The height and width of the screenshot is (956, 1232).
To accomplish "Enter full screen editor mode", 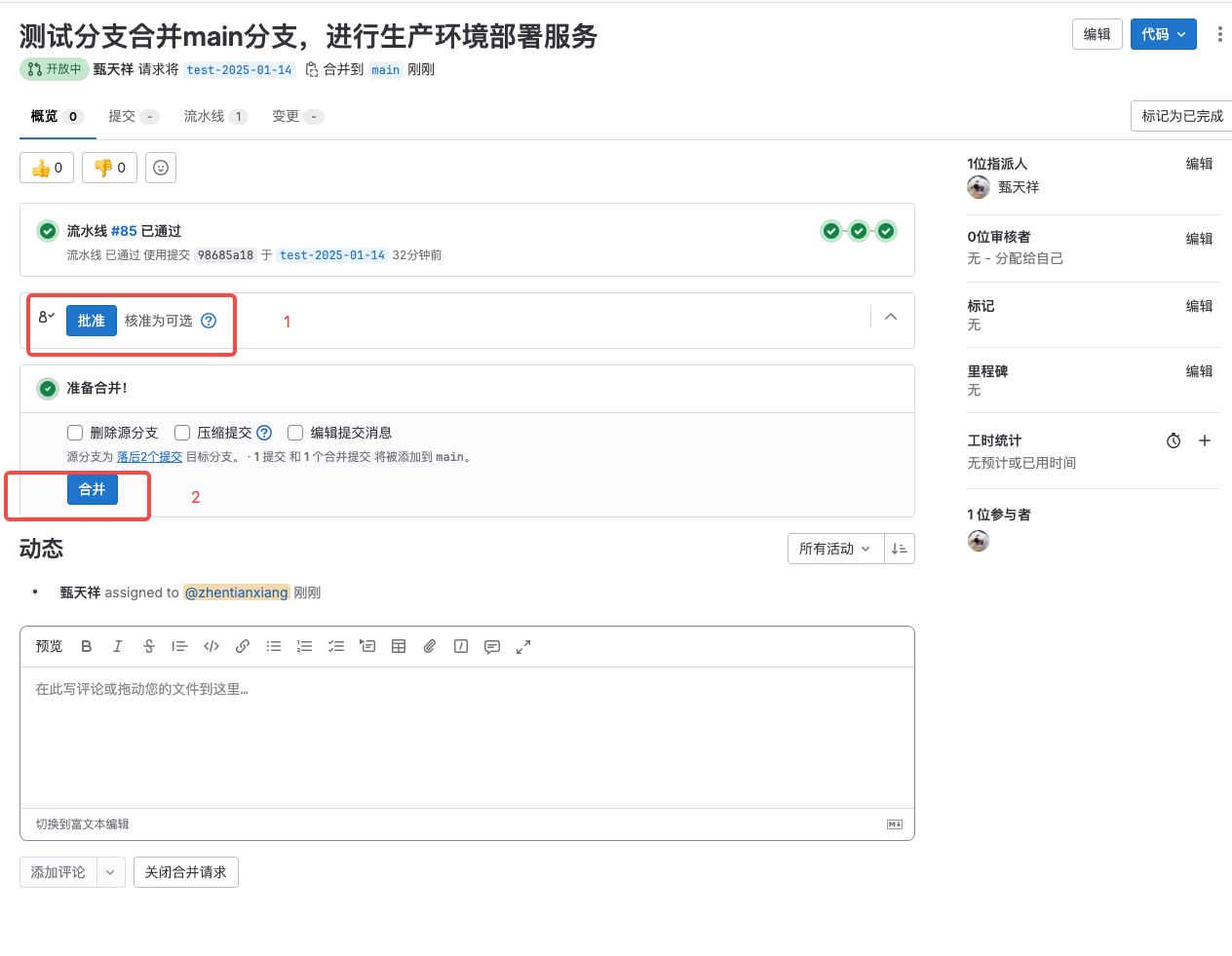I will [523, 646].
